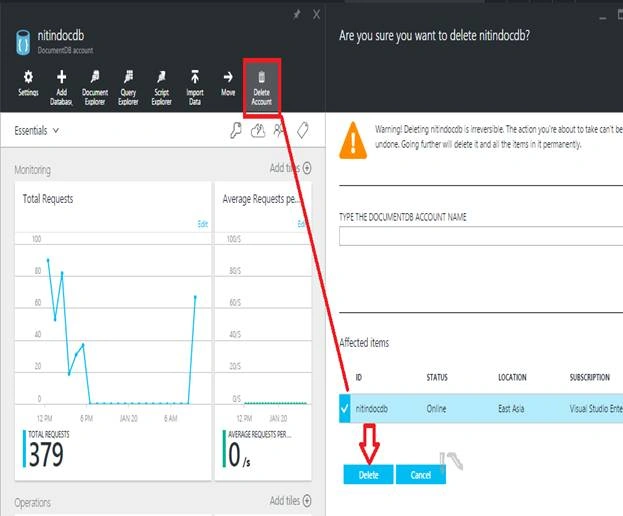This screenshot has height=516, width=623.
Task: Click Add tiles in Operations section
Action: point(290,501)
